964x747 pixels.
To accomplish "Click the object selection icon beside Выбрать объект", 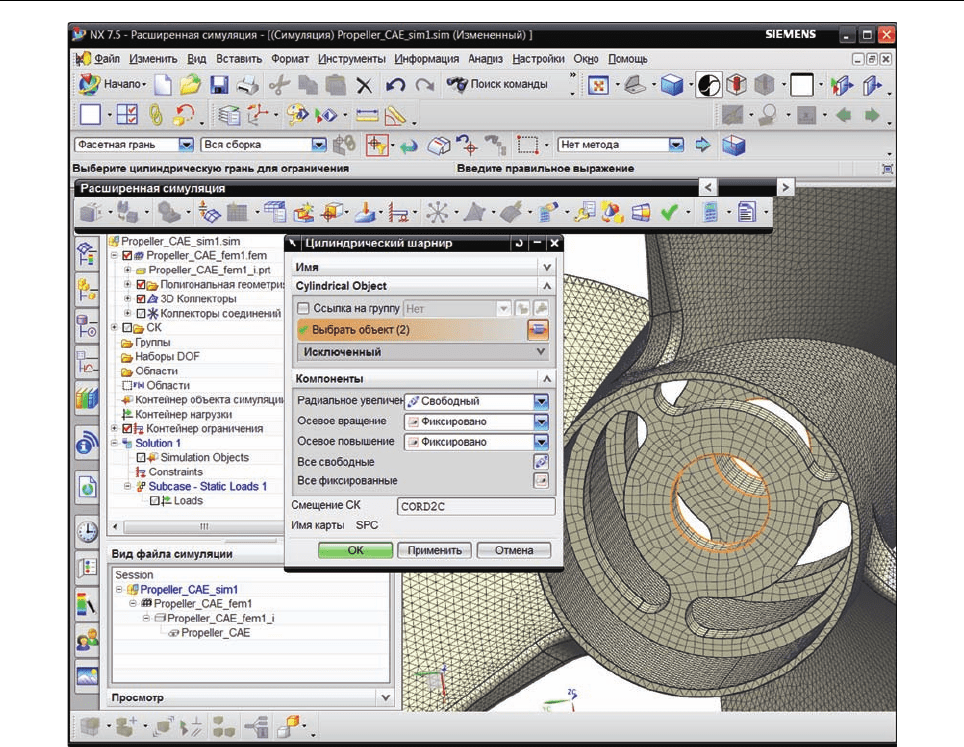I will click(537, 330).
